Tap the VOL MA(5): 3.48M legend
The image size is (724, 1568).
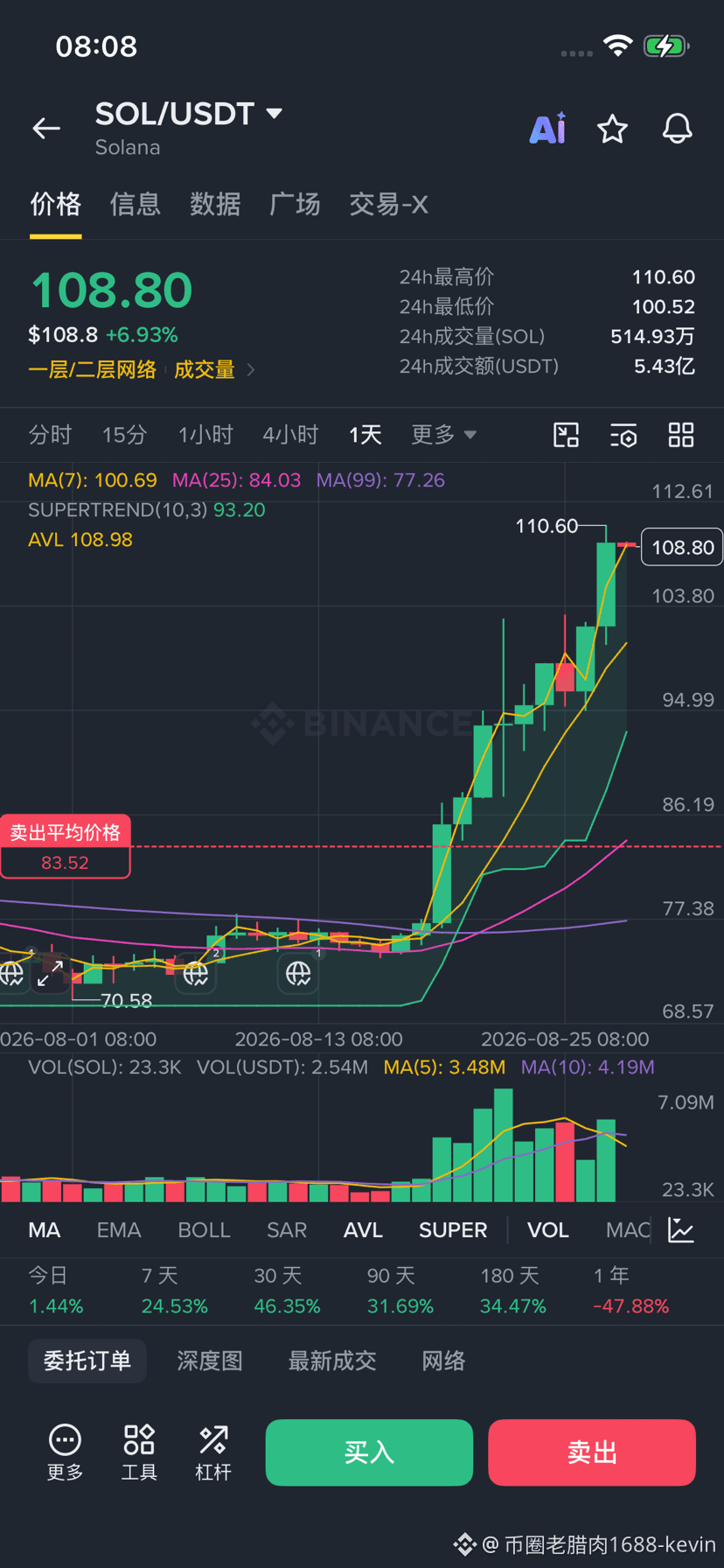pyautogui.click(x=444, y=1067)
